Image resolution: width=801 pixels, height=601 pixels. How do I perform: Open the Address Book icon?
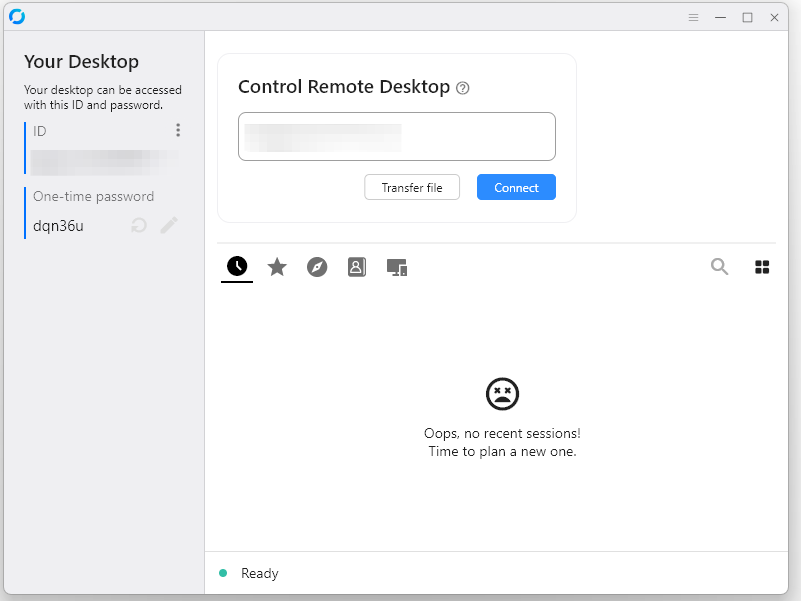(x=357, y=267)
